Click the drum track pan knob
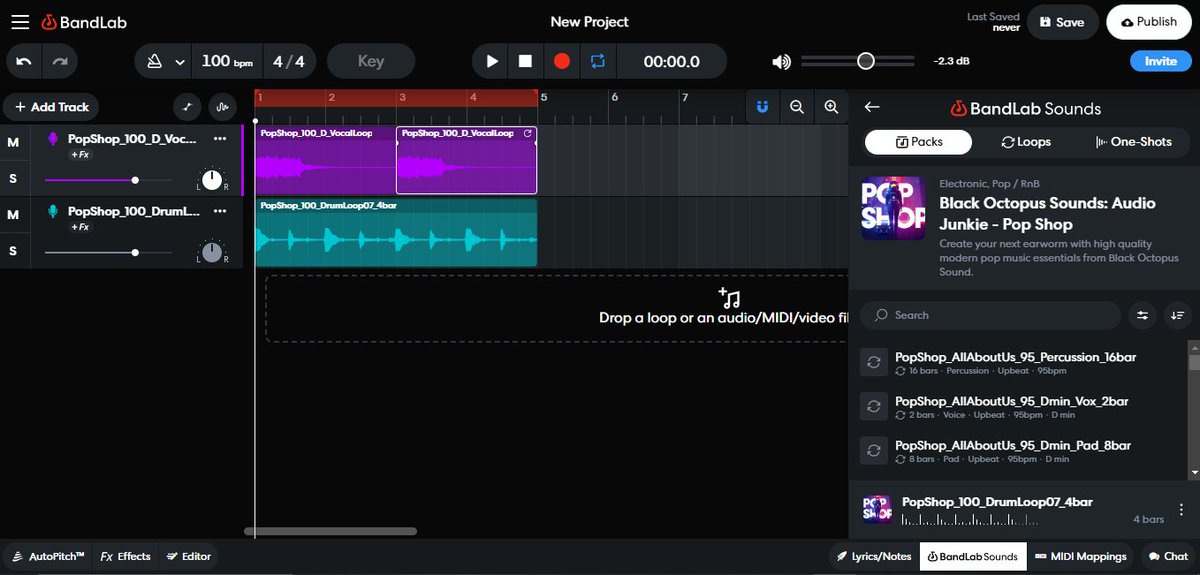This screenshot has height=575, width=1200. coord(212,252)
